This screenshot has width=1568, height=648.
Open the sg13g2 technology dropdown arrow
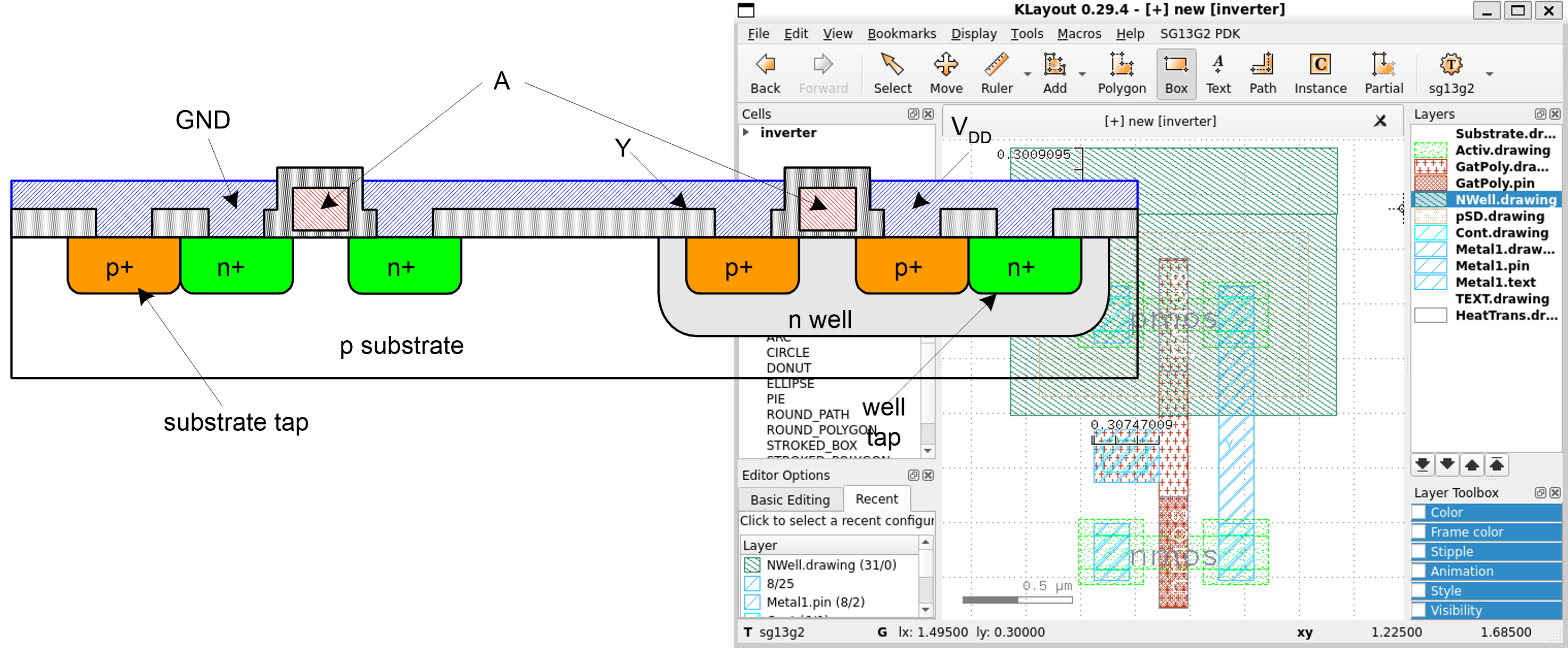point(1489,75)
